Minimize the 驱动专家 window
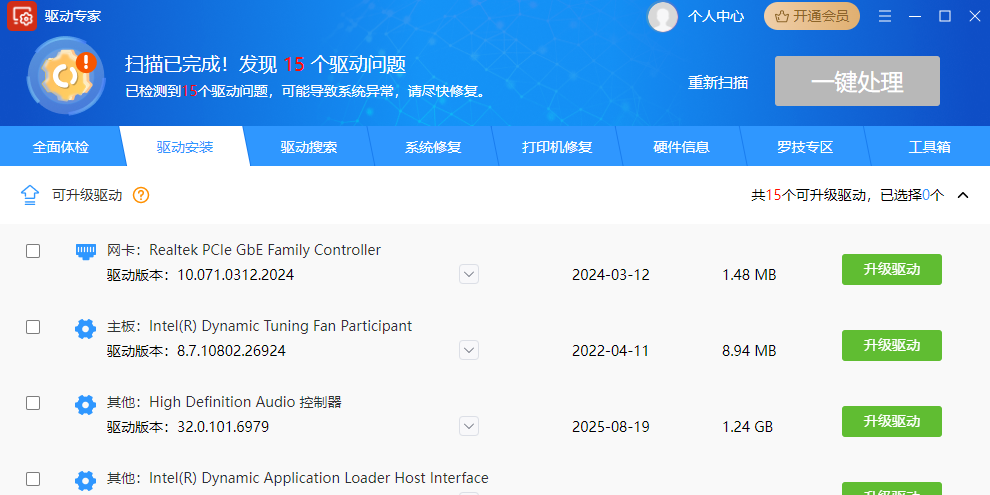The width and height of the screenshot is (990, 495). (x=915, y=16)
